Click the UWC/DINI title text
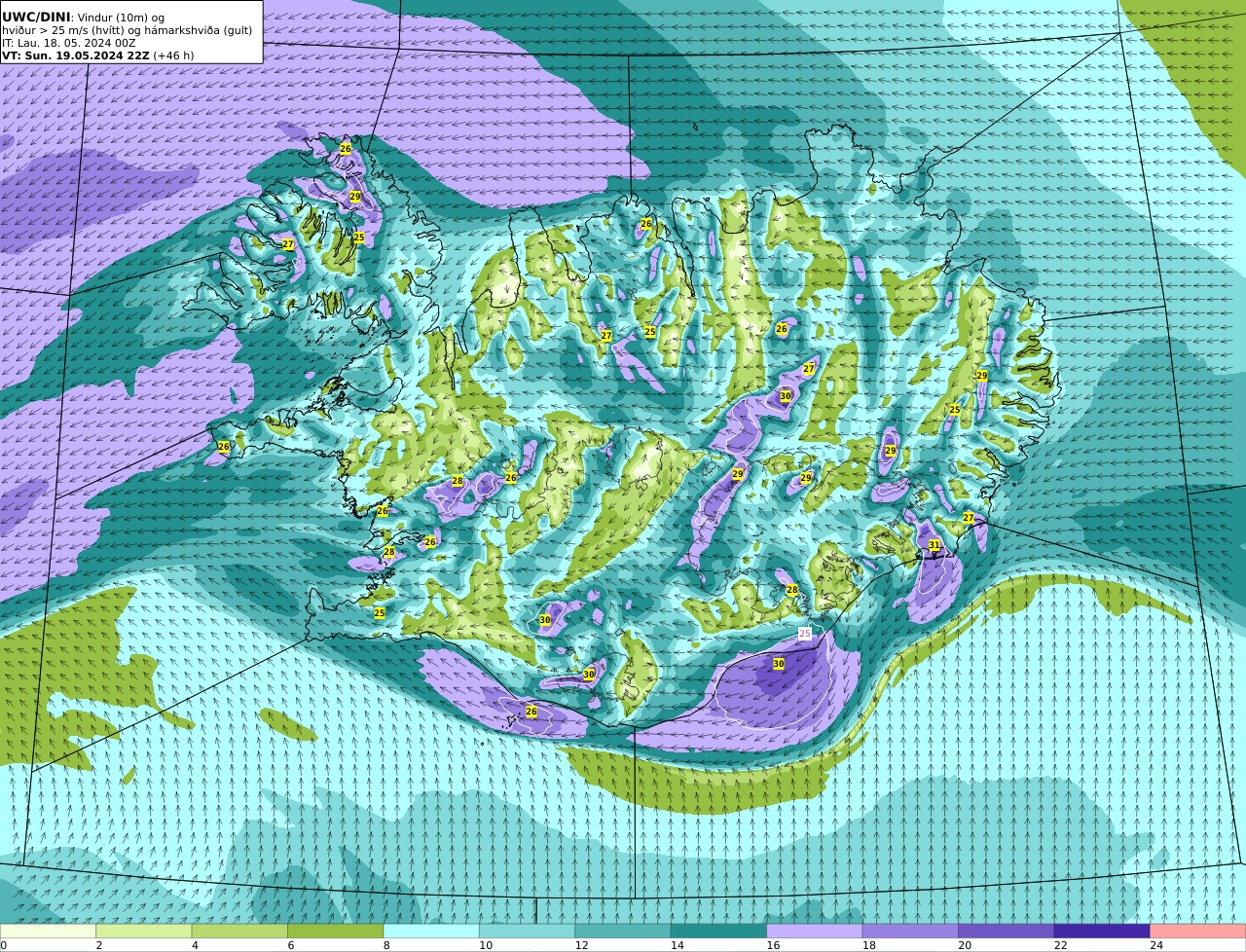 [36, 18]
